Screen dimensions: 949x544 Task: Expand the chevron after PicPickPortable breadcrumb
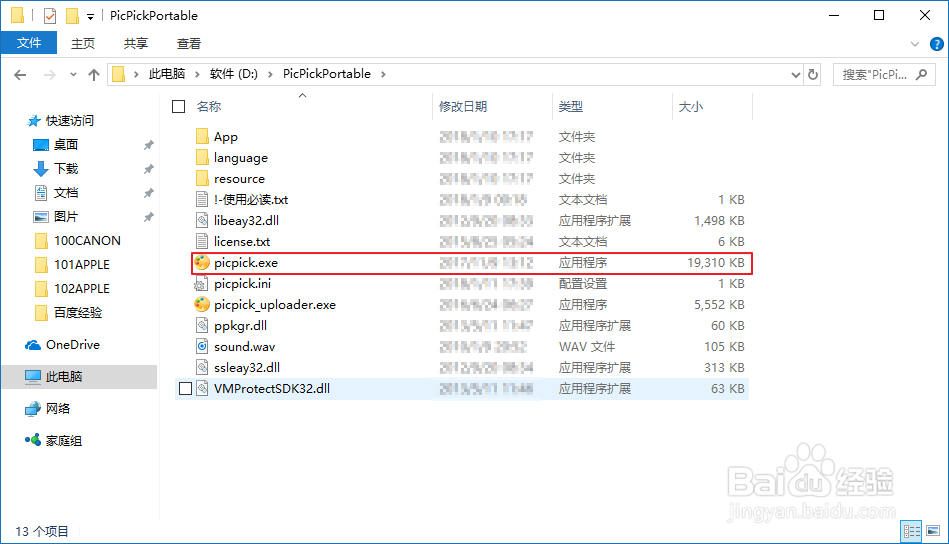click(383, 74)
